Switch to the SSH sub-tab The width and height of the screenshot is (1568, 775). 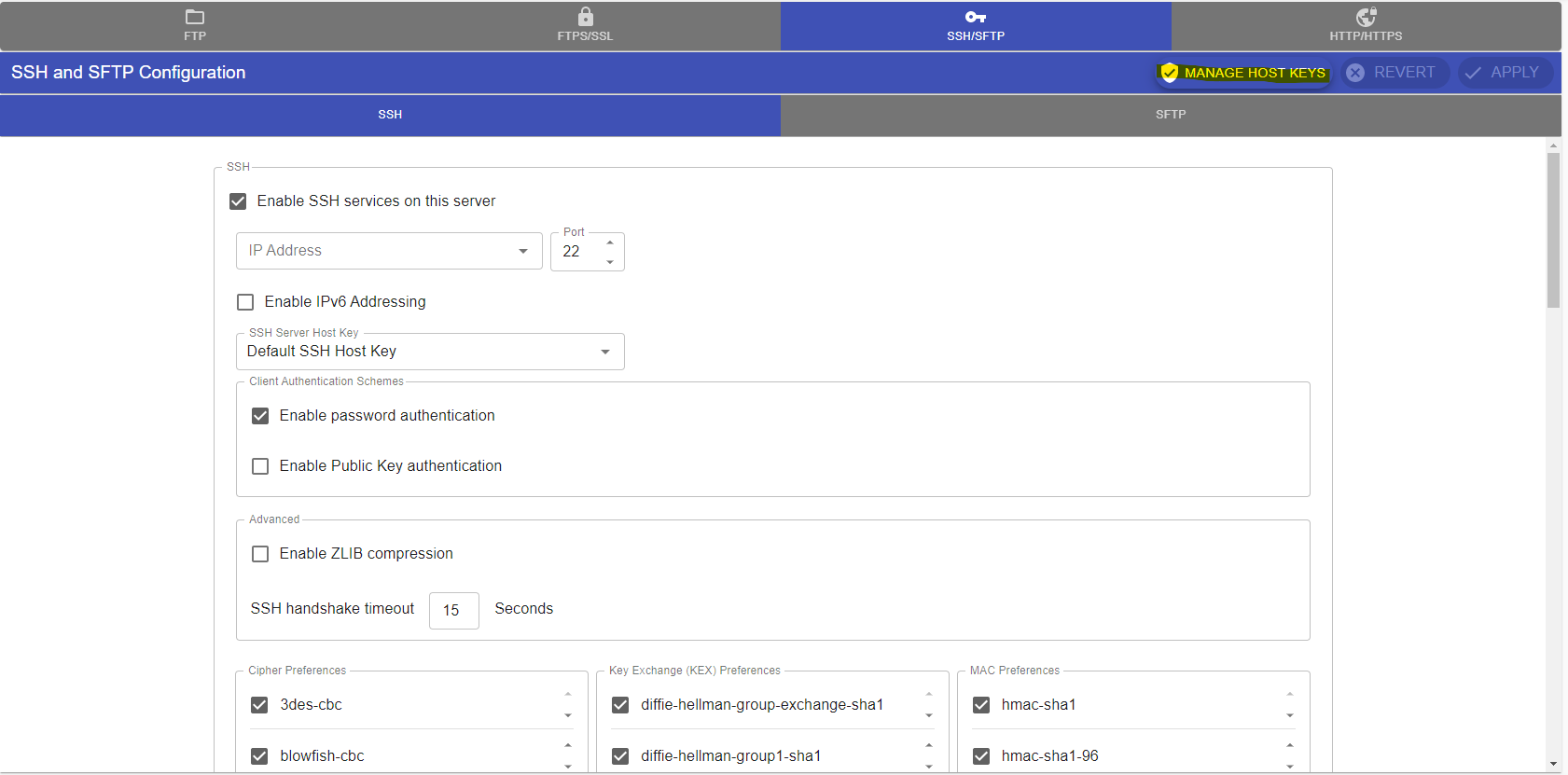click(x=390, y=115)
